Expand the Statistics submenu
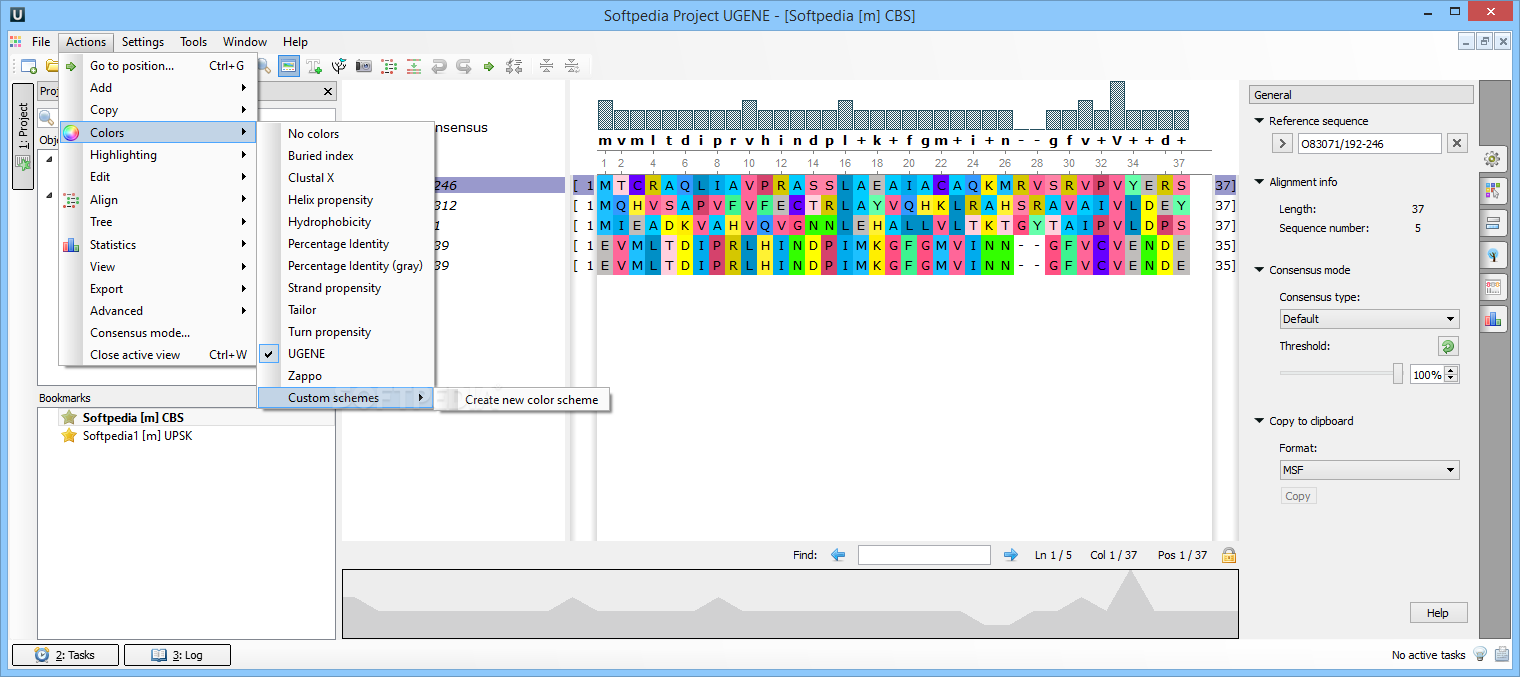The height and width of the screenshot is (677, 1520). (x=157, y=244)
